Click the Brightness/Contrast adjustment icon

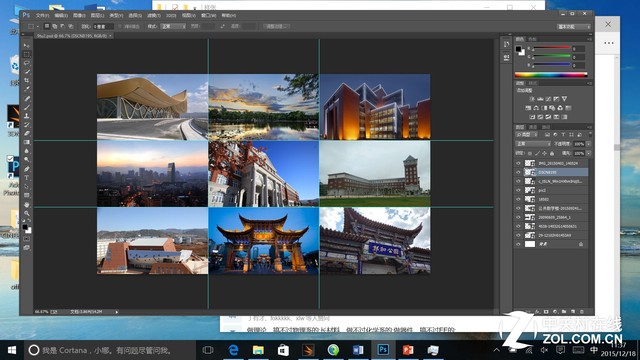(x=532, y=99)
